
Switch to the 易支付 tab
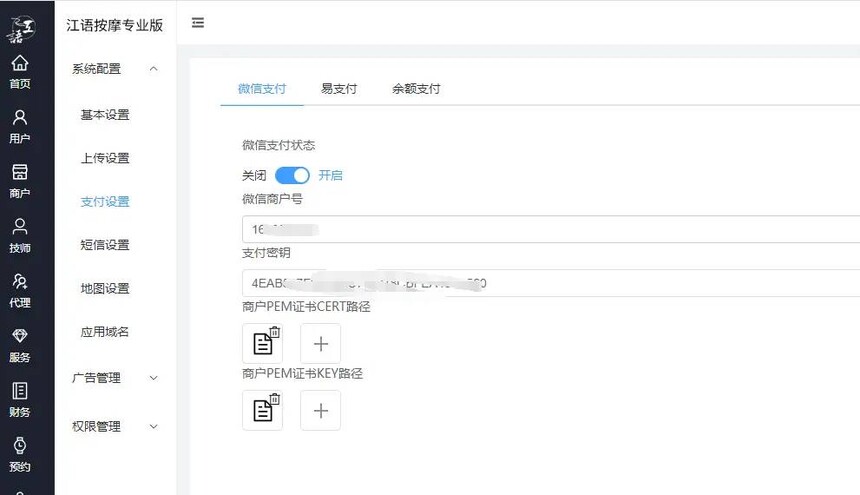[339, 89]
